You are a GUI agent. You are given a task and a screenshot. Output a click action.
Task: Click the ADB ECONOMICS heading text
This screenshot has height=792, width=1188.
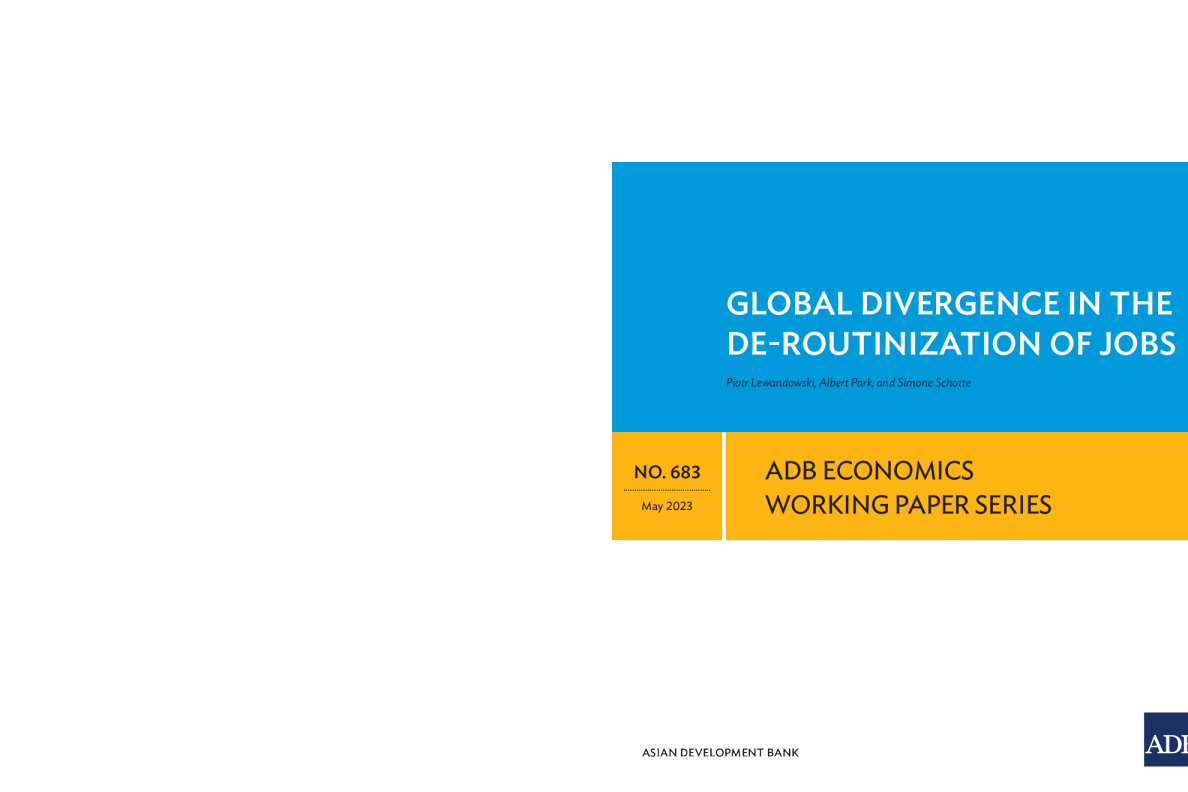coord(869,470)
